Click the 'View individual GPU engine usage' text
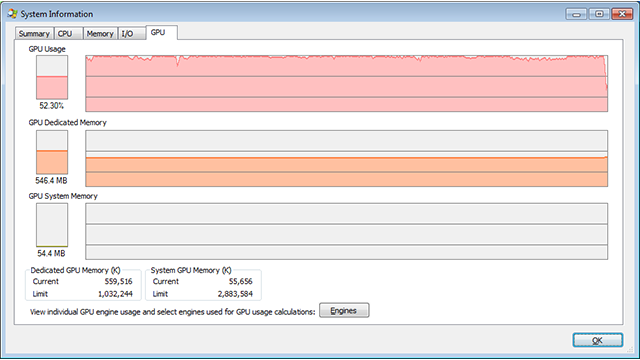 (x=173, y=312)
